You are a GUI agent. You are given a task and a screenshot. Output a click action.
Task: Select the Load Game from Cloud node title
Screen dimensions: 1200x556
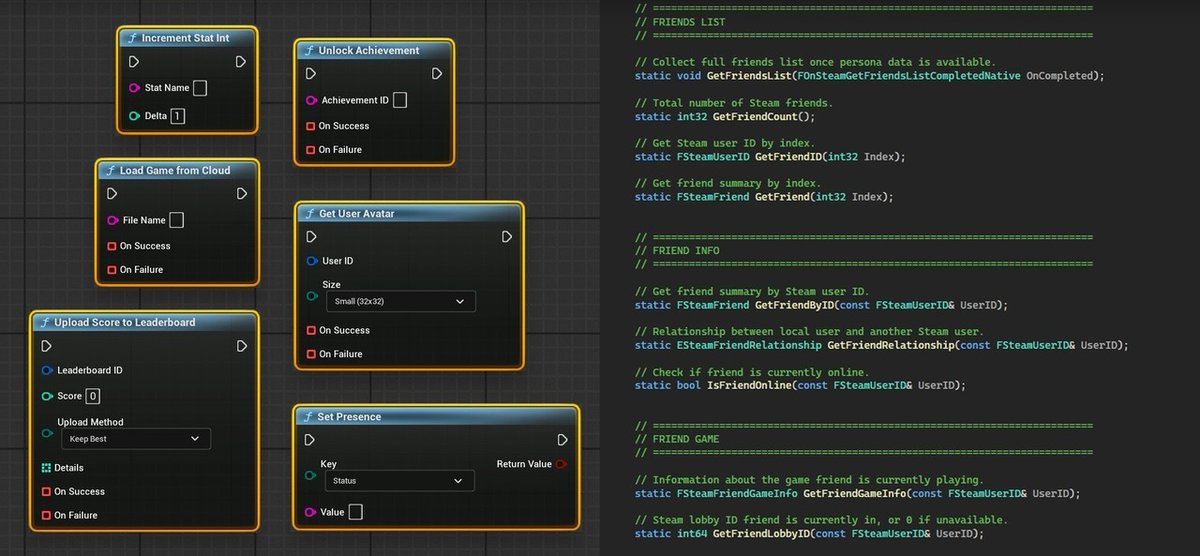point(175,170)
